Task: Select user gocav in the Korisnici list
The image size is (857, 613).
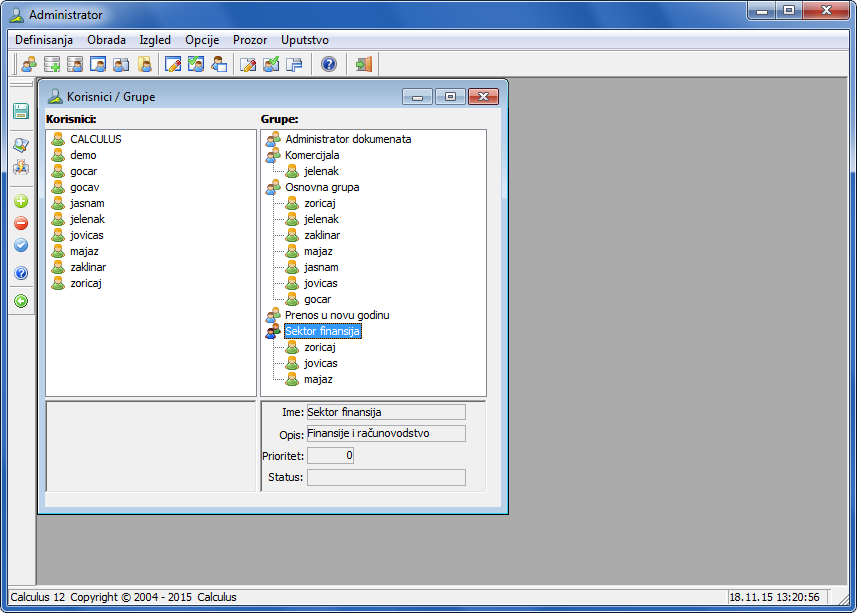Action: (x=85, y=187)
